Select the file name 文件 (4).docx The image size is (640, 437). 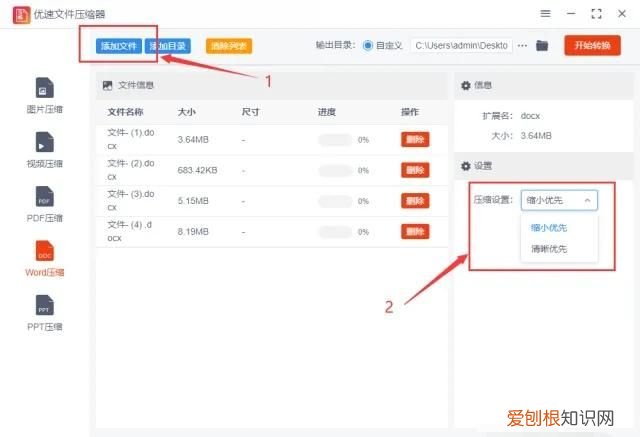click(129, 231)
